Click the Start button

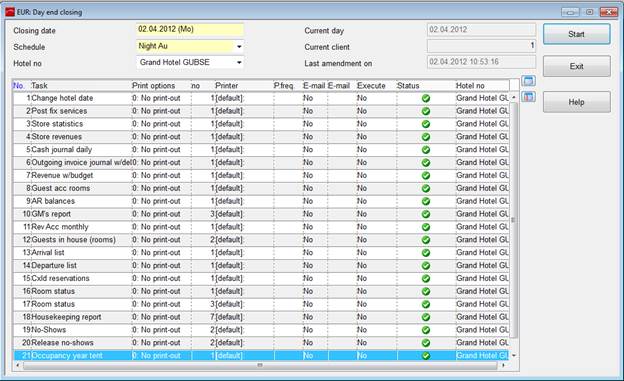click(x=576, y=34)
